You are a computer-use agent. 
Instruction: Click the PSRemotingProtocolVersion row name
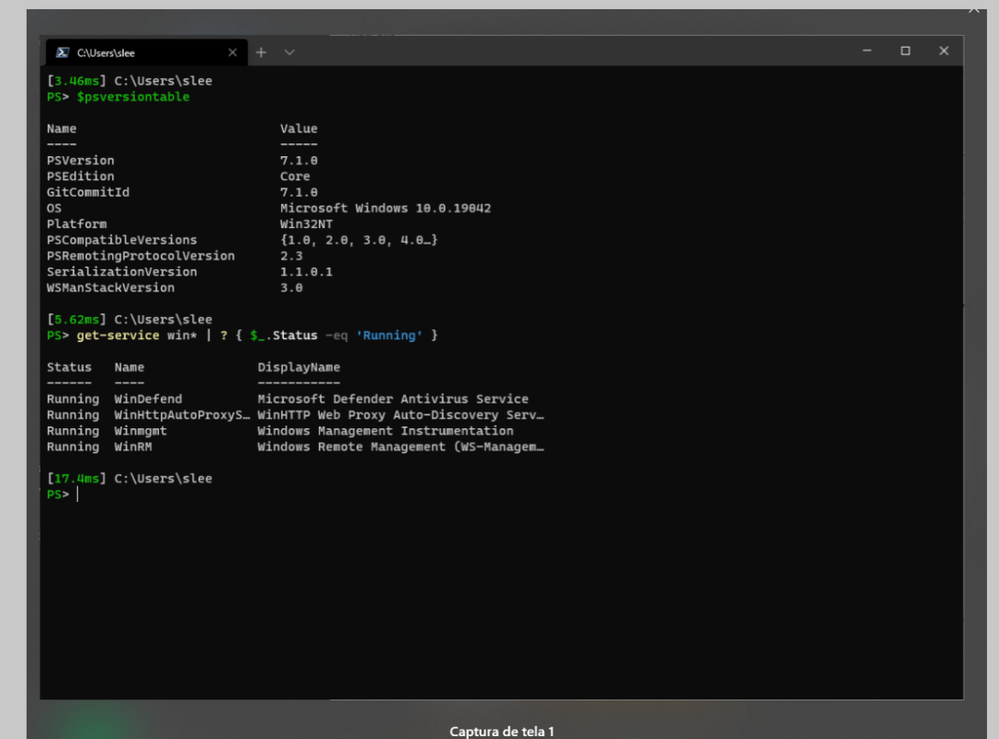141,256
